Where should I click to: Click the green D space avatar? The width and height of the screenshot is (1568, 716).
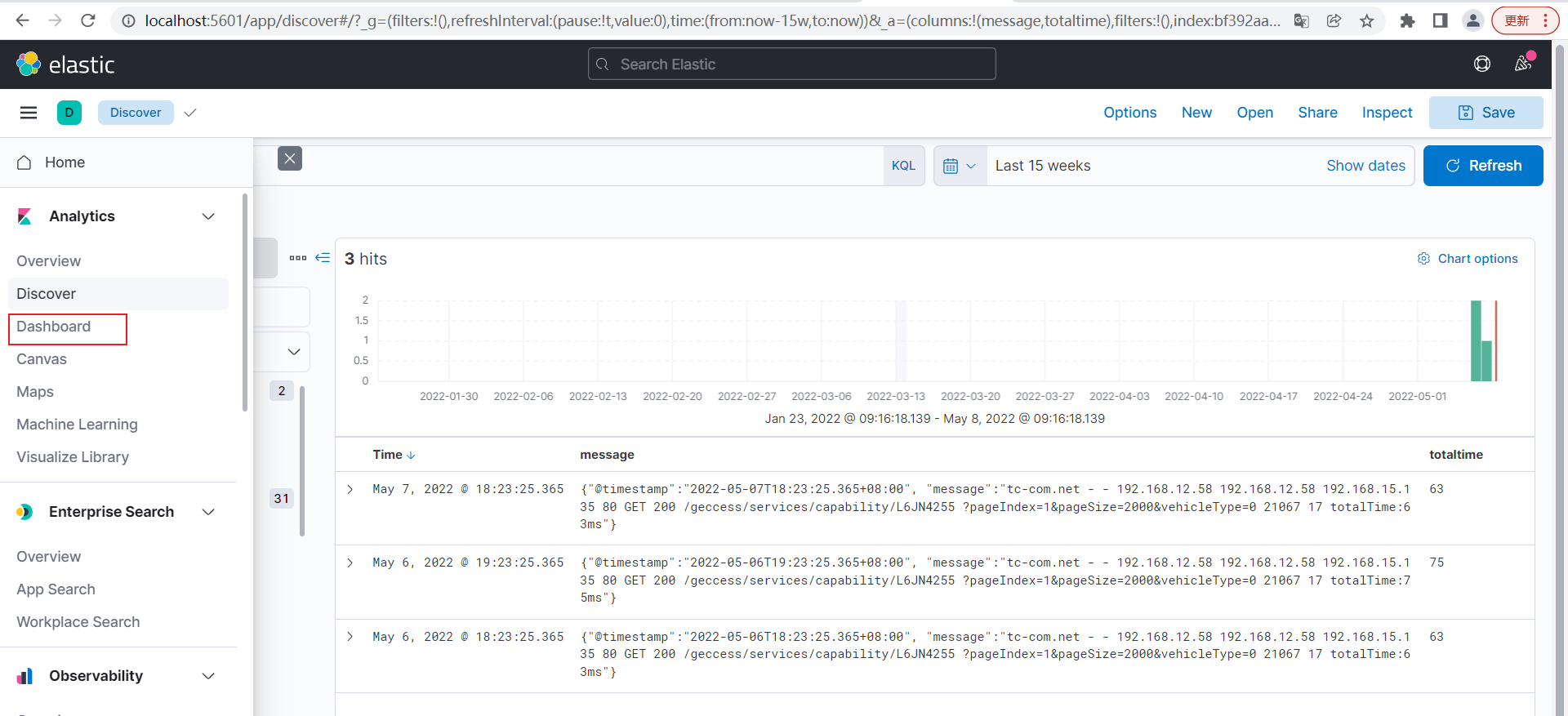coord(69,113)
